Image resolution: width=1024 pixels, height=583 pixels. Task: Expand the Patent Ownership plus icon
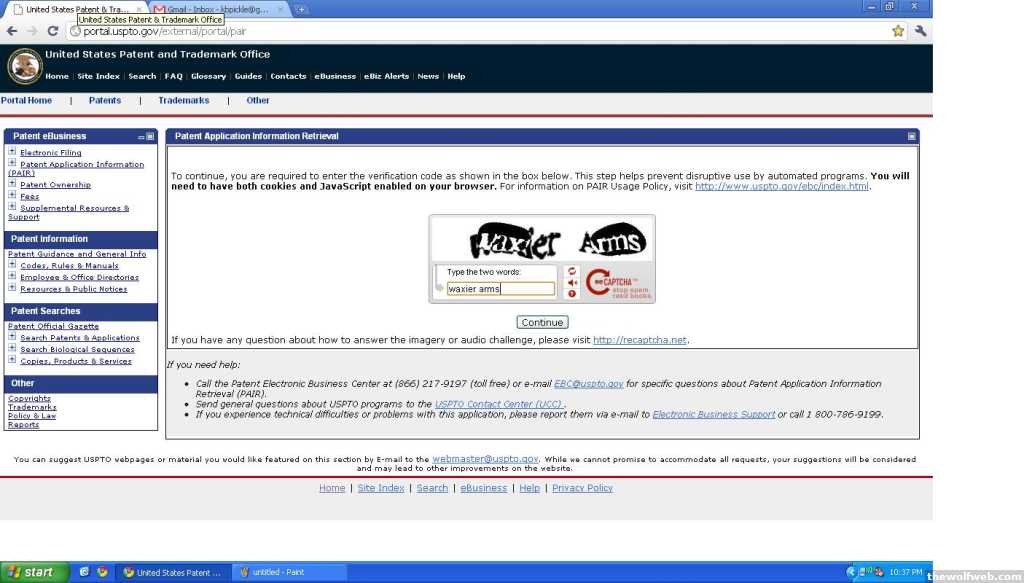tap(12, 184)
